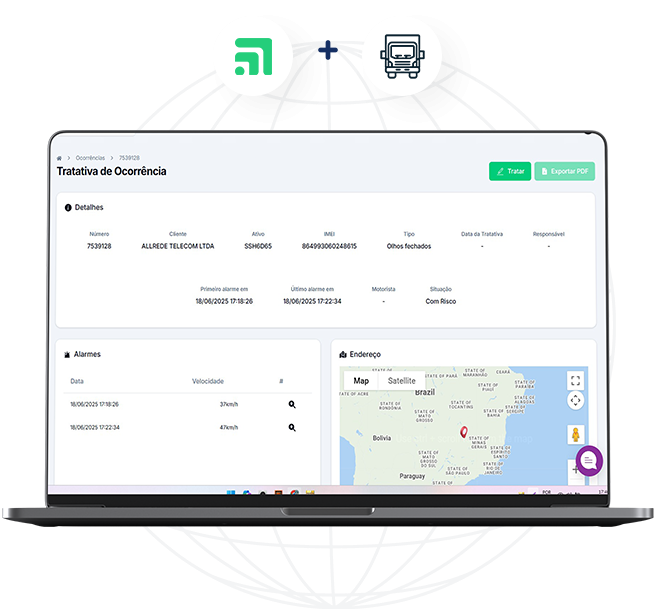The height and width of the screenshot is (610, 655).
Task: Click the map camera pan control
Action: (x=575, y=400)
